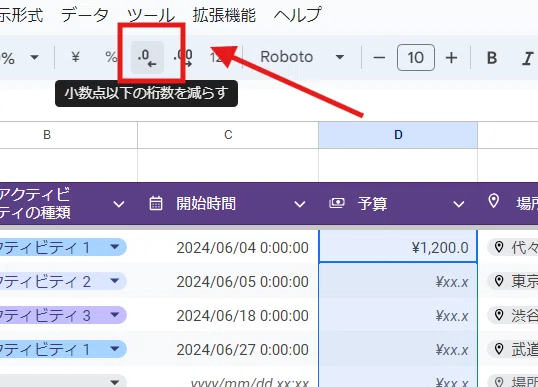Open the chip dropdown in the 2024/06/27 row

click(x=115, y=349)
